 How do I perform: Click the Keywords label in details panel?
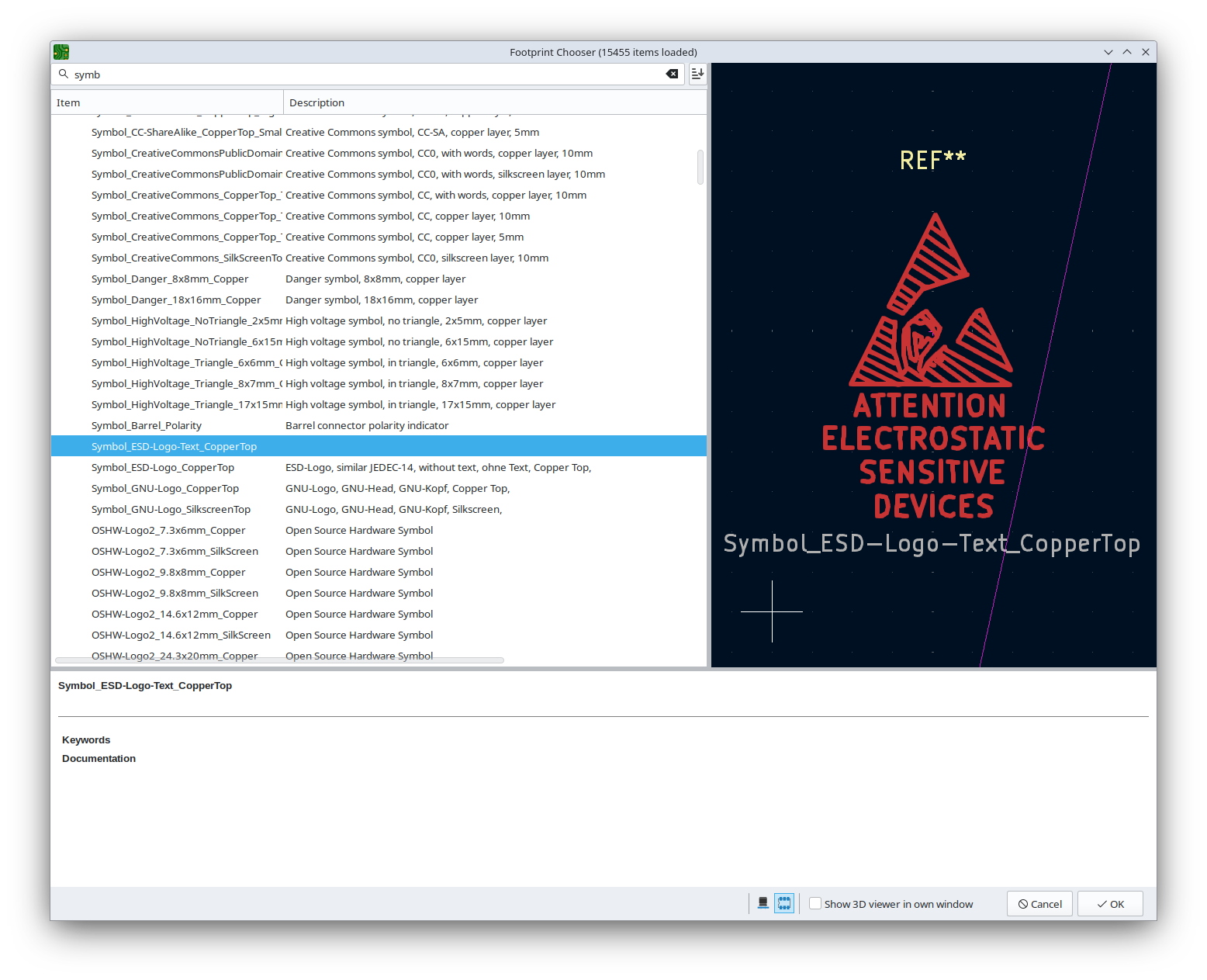click(86, 739)
